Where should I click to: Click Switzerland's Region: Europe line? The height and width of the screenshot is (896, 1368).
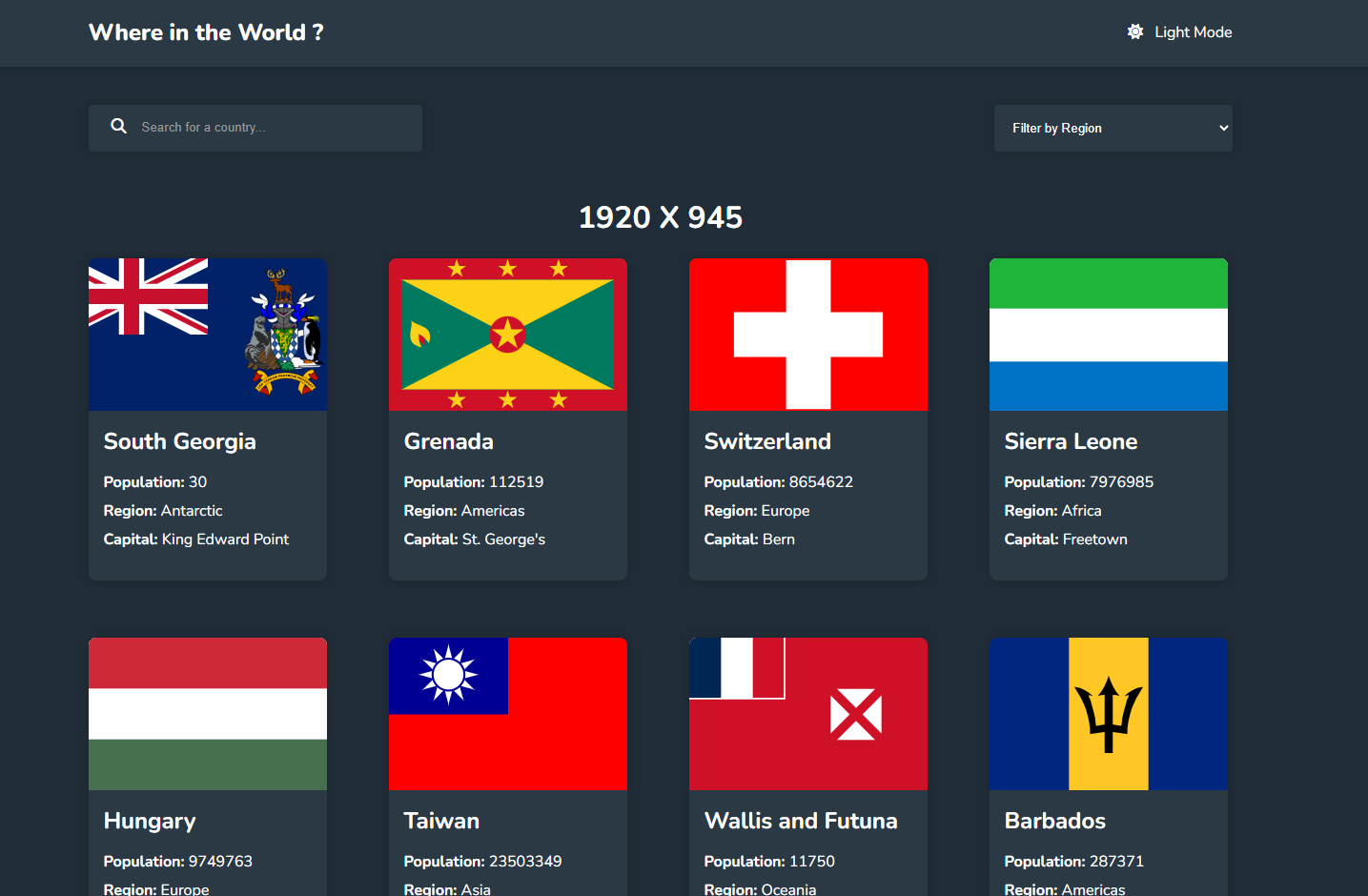[756, 511]
